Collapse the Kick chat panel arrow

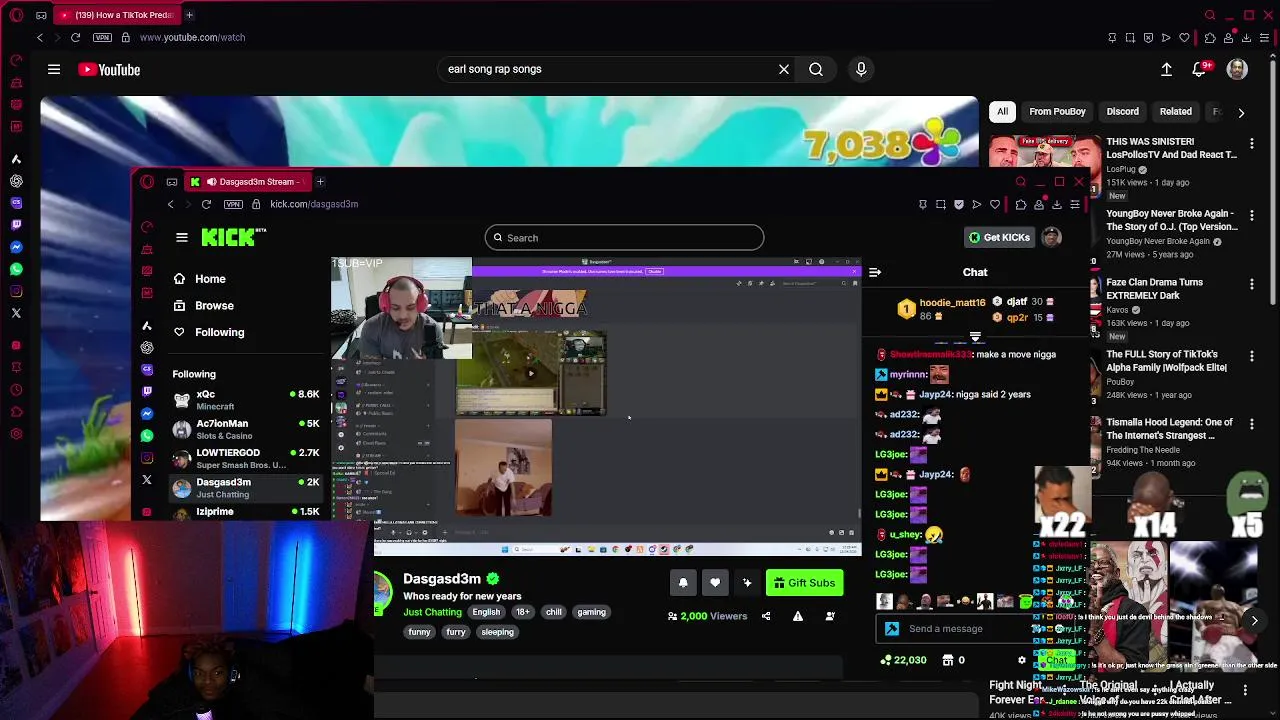click(x=875, y=272)
